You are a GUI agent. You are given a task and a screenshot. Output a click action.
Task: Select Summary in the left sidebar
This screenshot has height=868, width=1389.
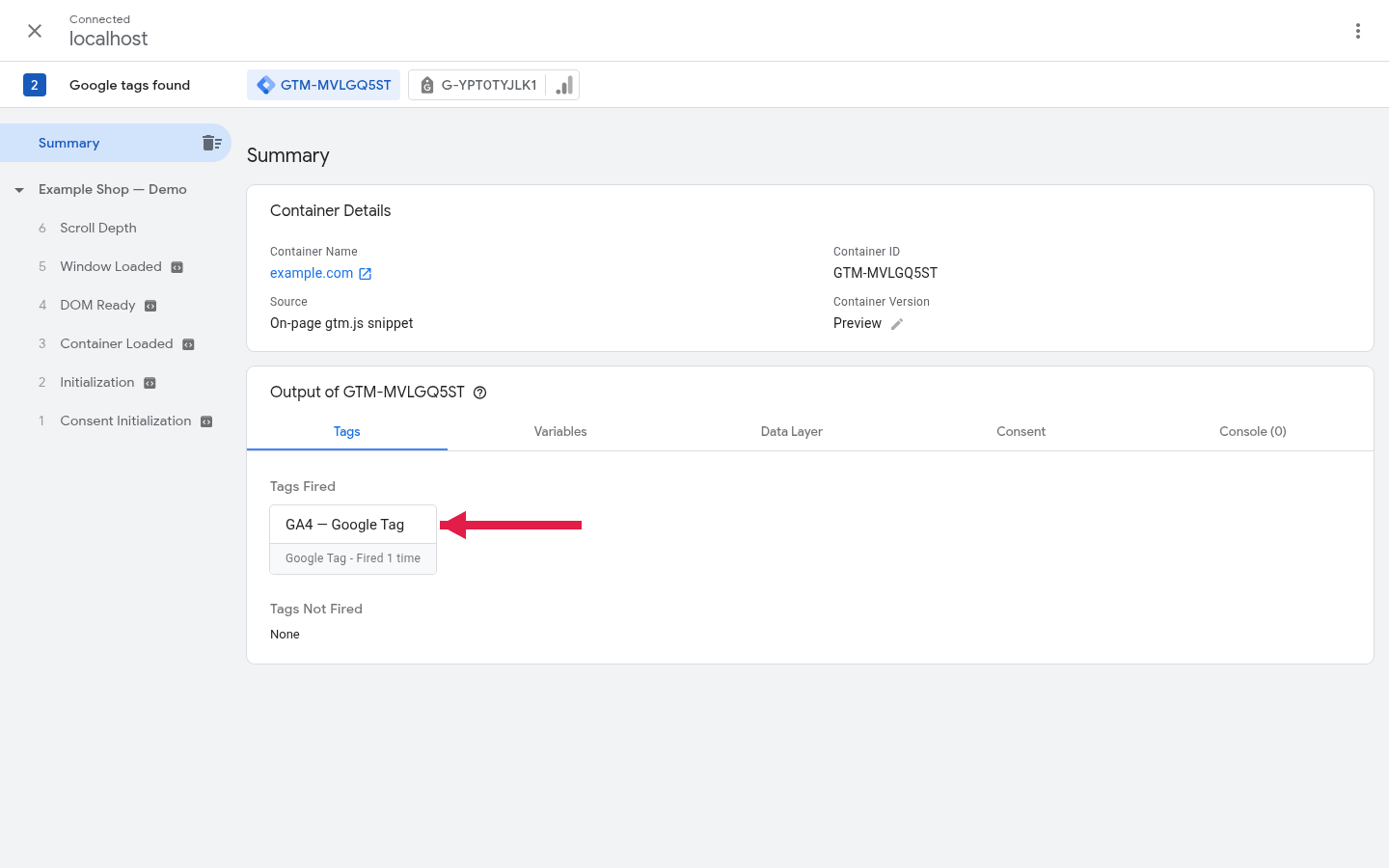(115, 143)
